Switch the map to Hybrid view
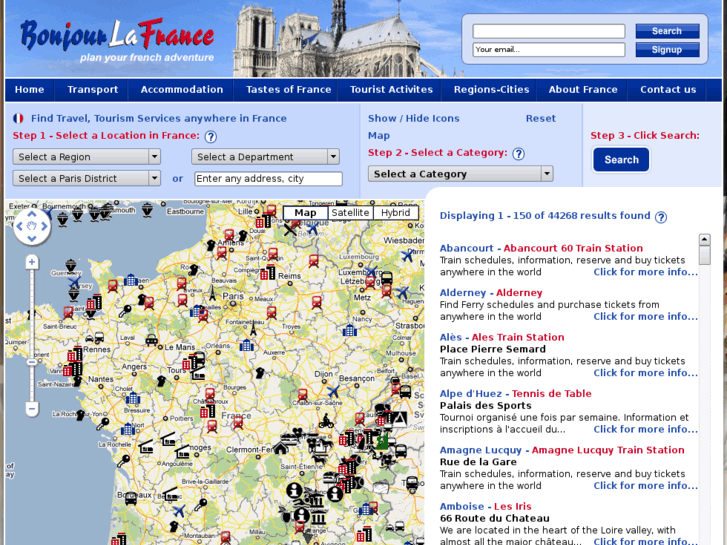The image size is (727, 545). pyautogui.click(x=395, y=213)
